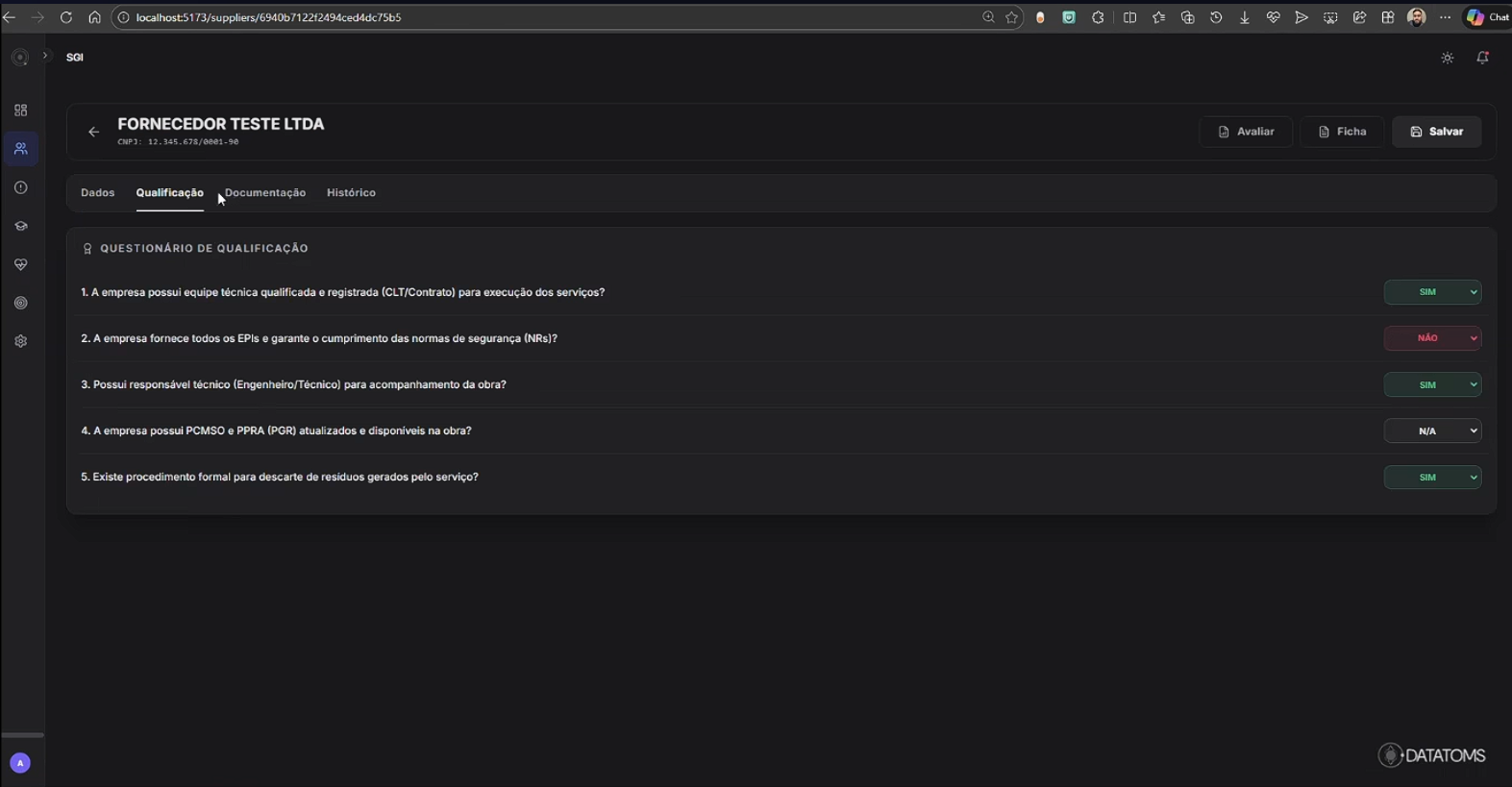Toggle light theme with the sun icon
The height and width of the screenshot is (787, 1512).
(x=1448, y=58)
